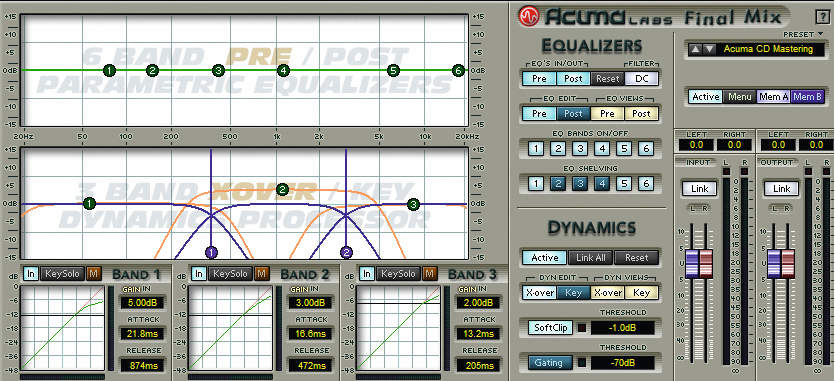
Task: Toggle Band 1 In button
Action: [x=30, y=274]
